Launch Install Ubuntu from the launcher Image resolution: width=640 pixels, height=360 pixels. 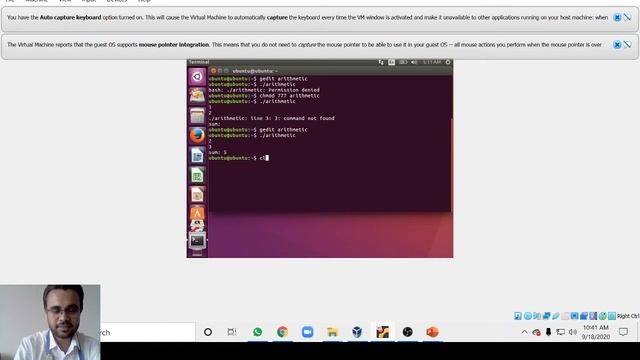197,96
